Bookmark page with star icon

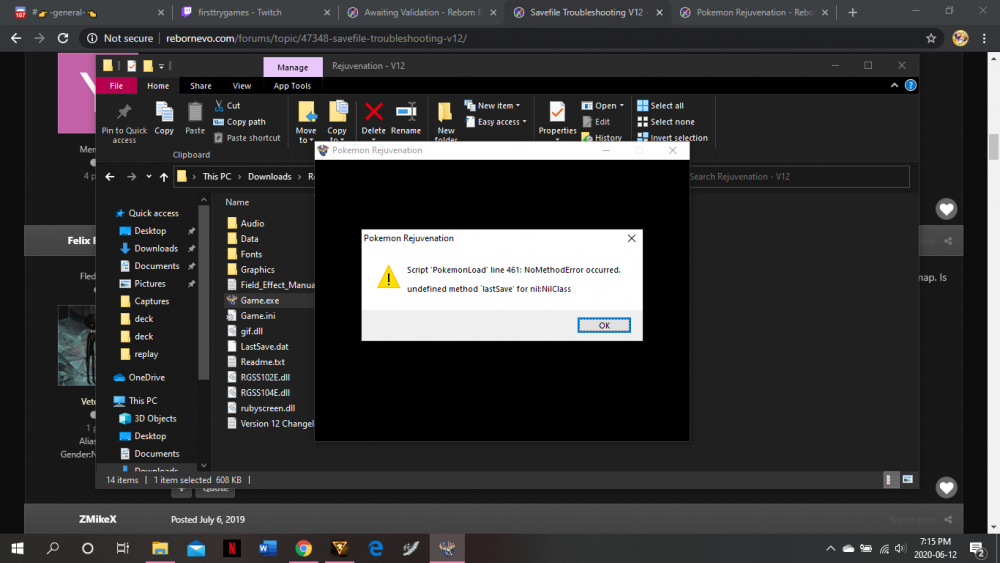[930, 38]
